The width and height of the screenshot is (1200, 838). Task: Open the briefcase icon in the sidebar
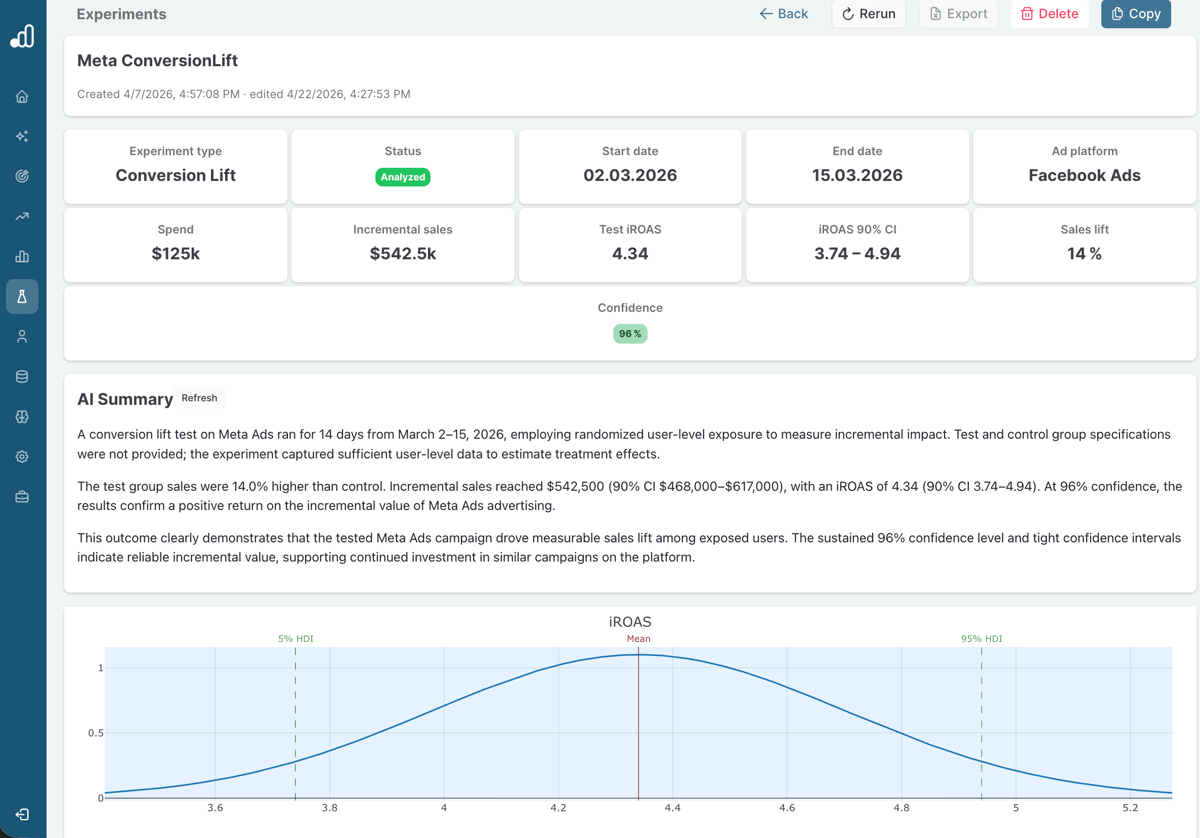click(22, 497)
